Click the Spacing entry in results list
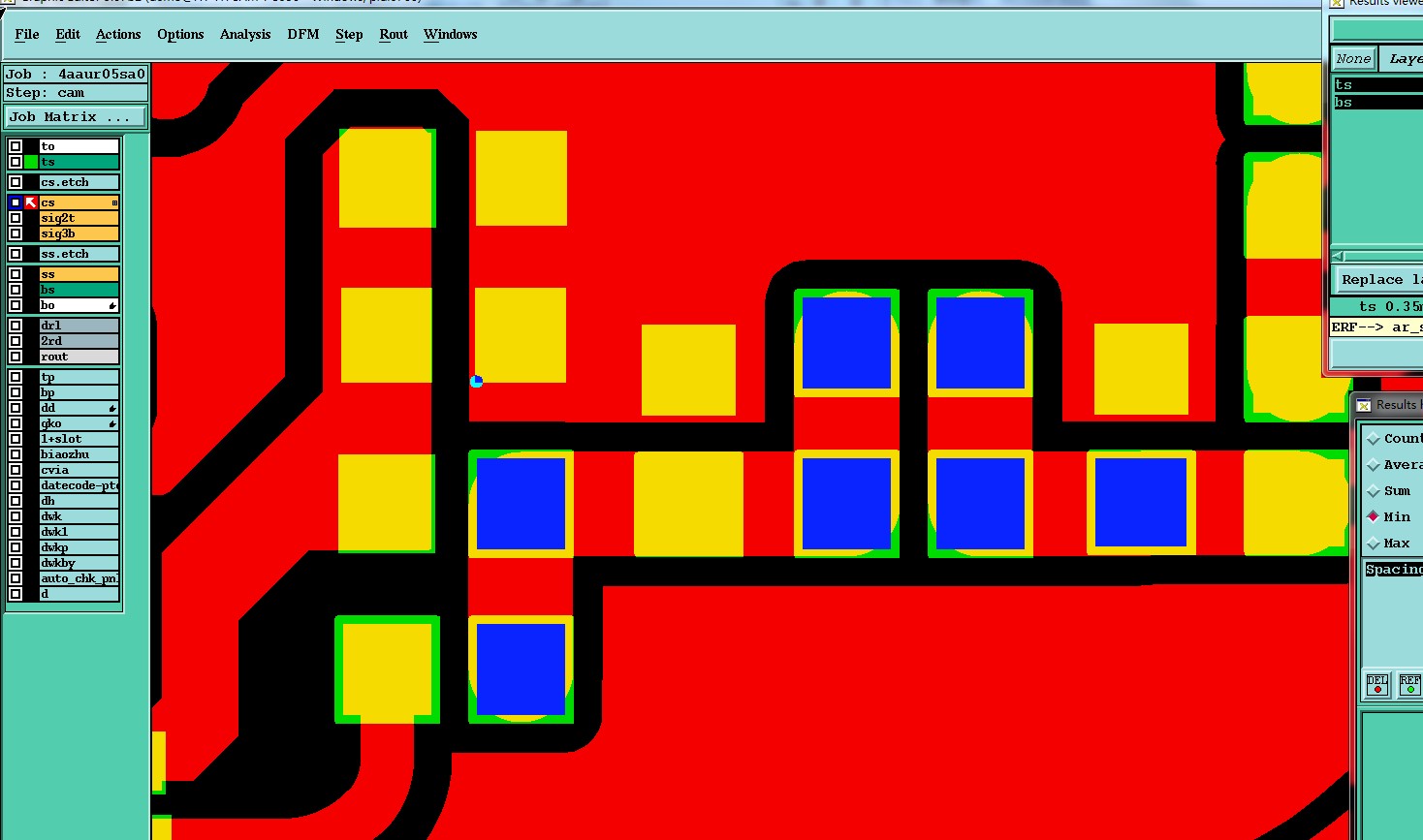Image resolution: width=1423 pixels, height=840 pixels. coord(1394,570)
